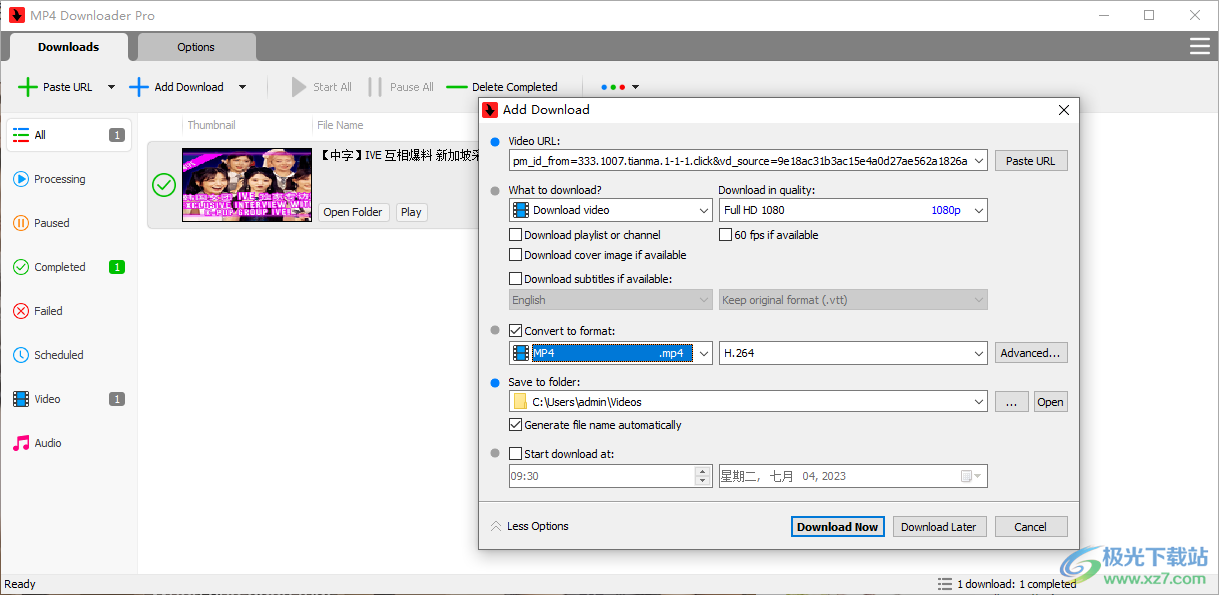Switch to the Downloads tab
Viewport: 1219px width, 595px height.
[68, 47]
